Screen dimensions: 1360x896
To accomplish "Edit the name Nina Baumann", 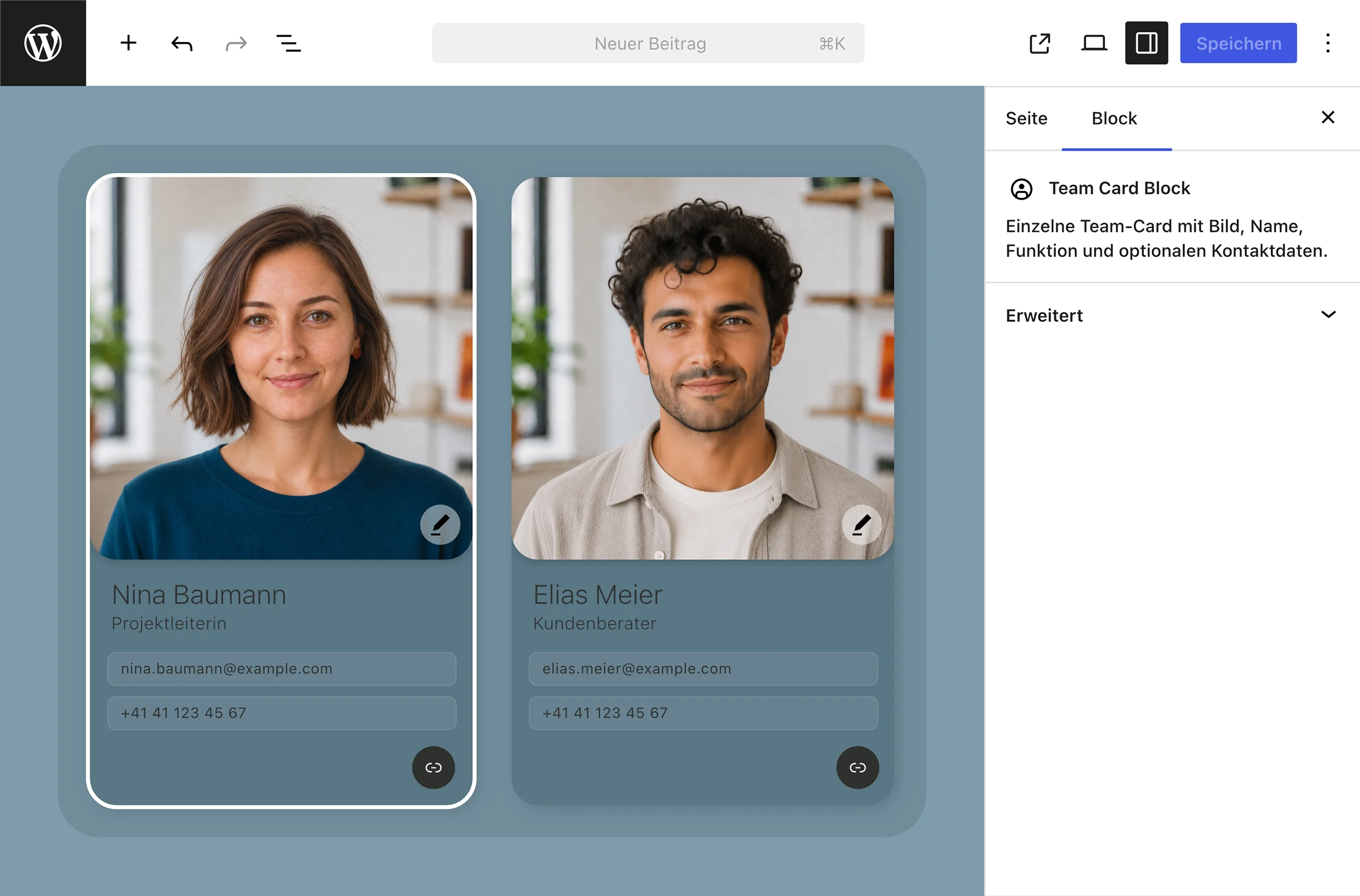I will click(x=199, y=595).
